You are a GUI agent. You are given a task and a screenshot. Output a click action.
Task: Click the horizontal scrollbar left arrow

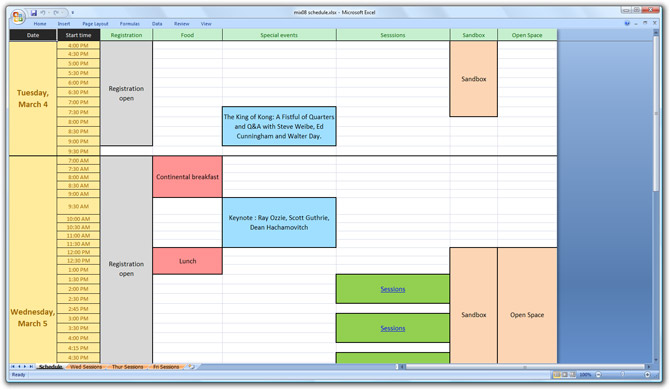point(402,367)
